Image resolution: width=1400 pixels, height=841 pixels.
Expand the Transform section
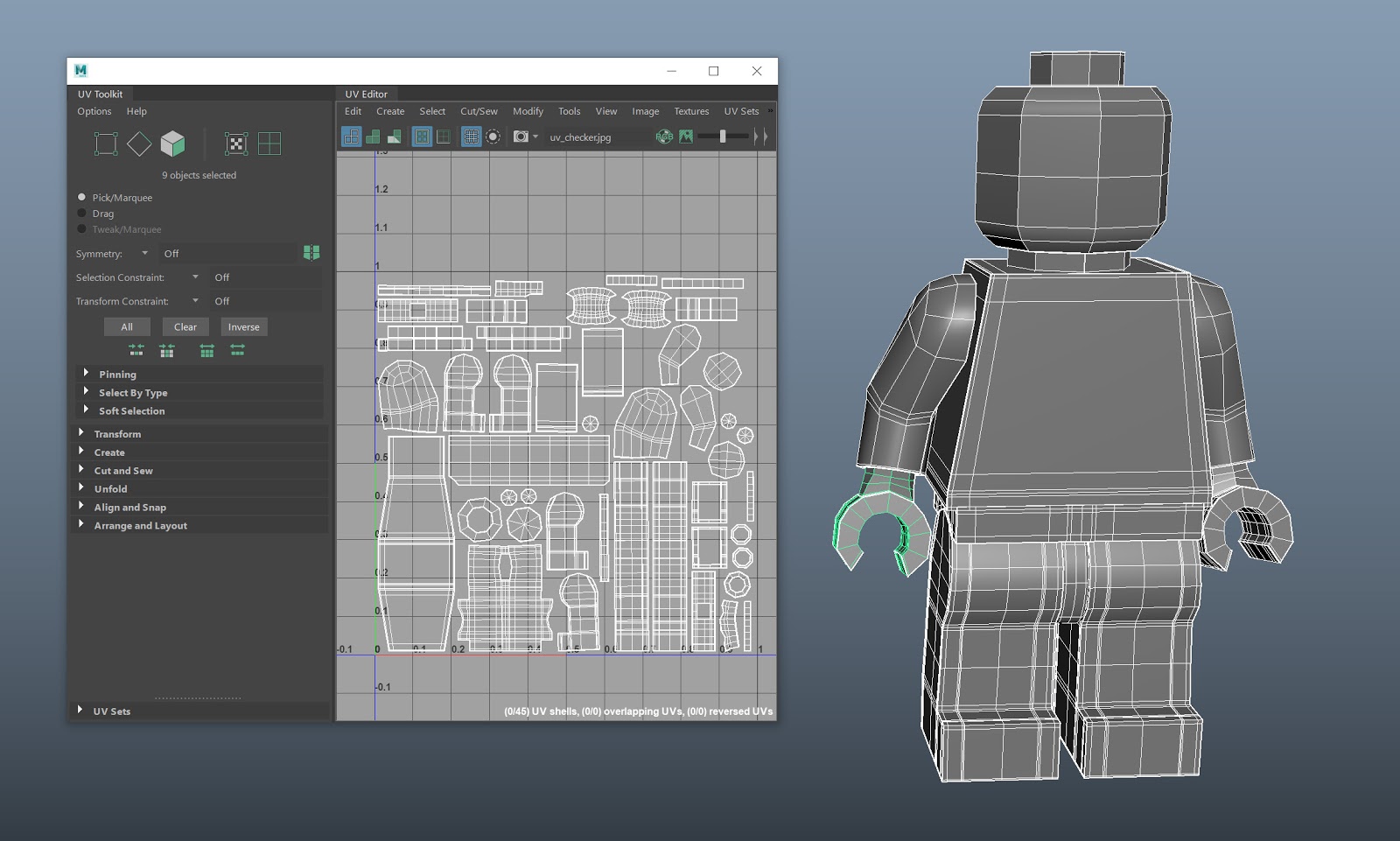click(199, 433)
